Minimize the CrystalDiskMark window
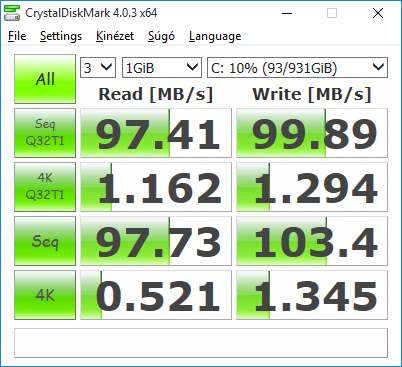This screenshot has height=367, width=402. point(287,13)
